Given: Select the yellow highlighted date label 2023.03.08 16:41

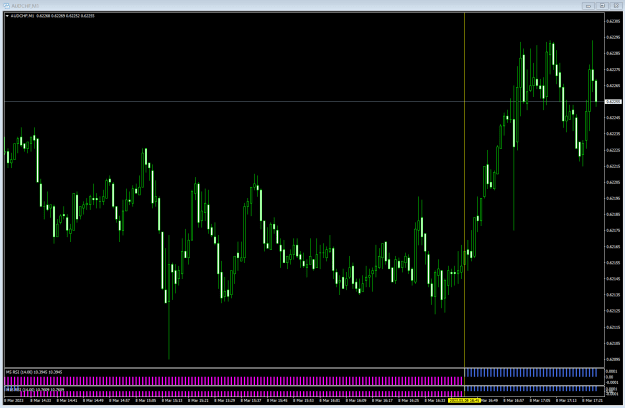Looking at the screenshot, I should 464,400.
